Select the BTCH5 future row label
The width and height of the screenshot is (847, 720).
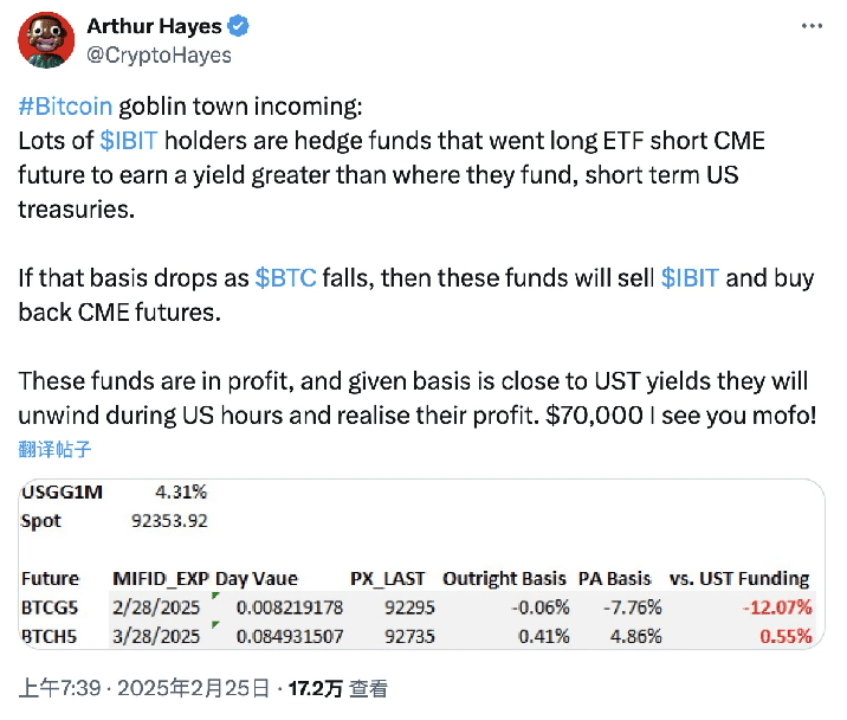coord(49,635)
